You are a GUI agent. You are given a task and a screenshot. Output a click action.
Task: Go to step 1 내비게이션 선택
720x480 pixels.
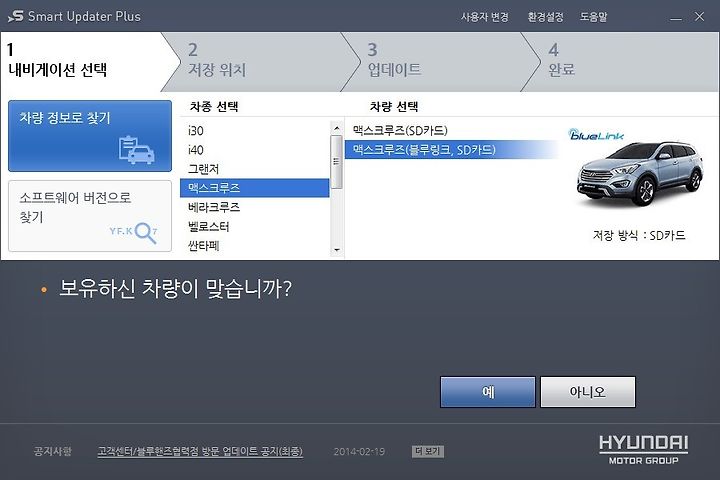click(x=85, y=62)
